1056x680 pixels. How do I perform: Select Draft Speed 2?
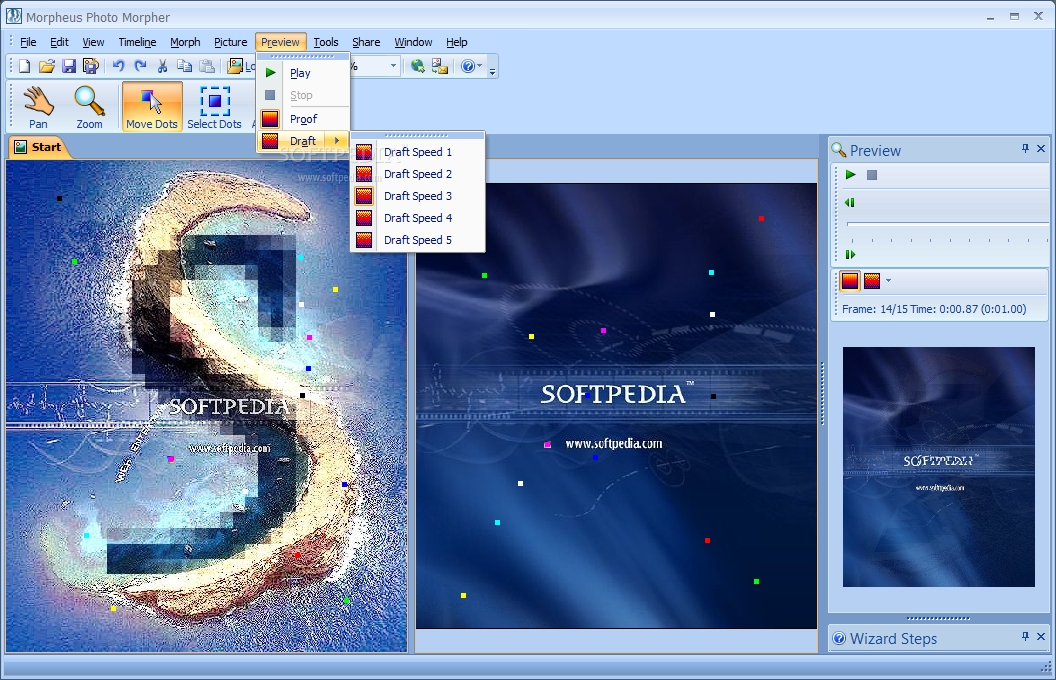418,174
